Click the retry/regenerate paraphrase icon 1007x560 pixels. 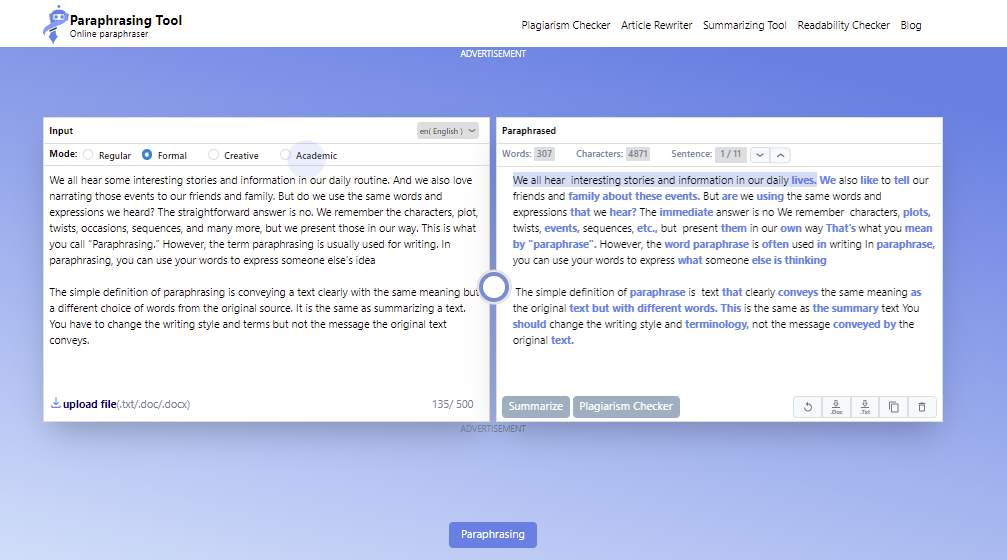coord(808,407)
